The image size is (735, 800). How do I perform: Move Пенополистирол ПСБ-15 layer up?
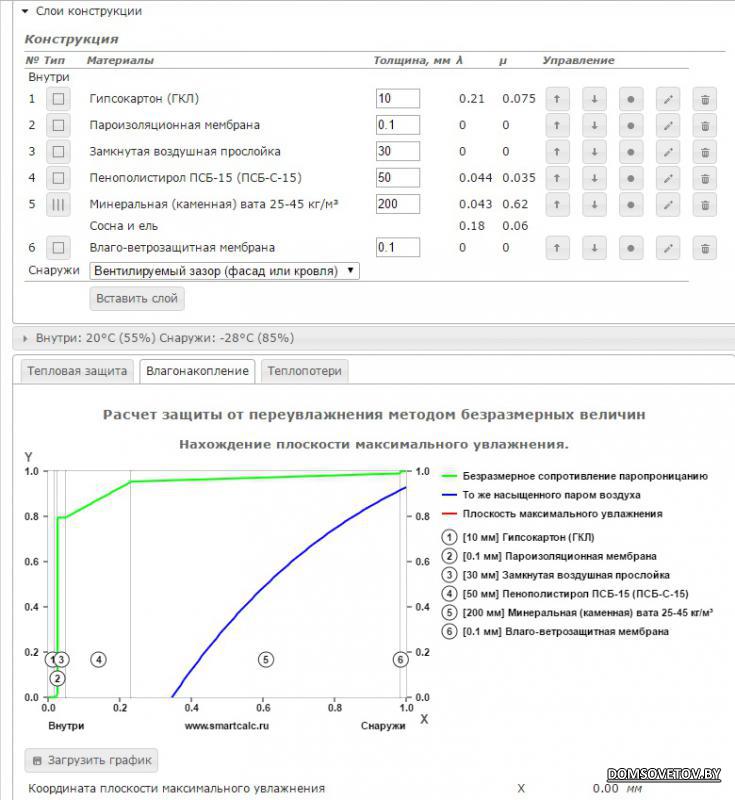[557, 179]
